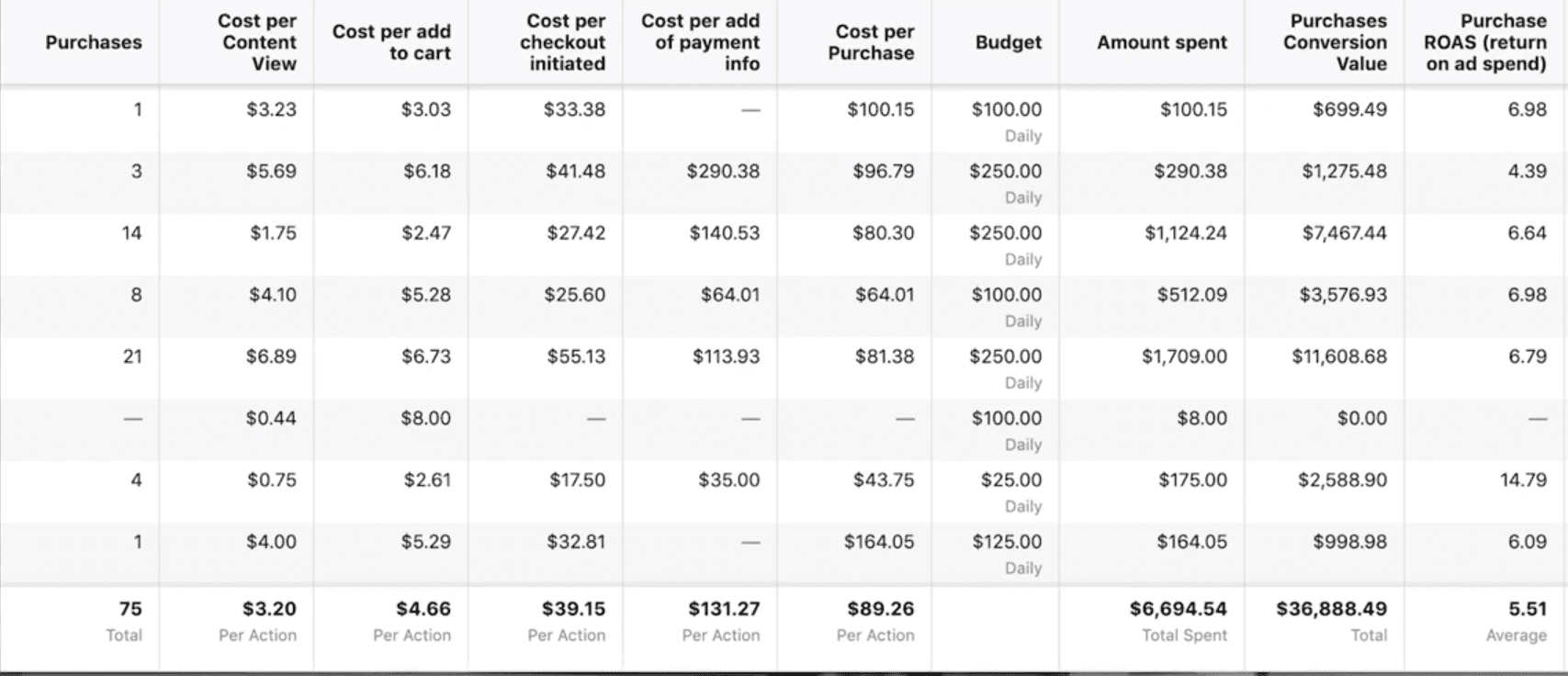The width and height of the screenshot is (1568, 676).
Task: Sort by the Amount spent column
Action: (x=1162, y=42)
